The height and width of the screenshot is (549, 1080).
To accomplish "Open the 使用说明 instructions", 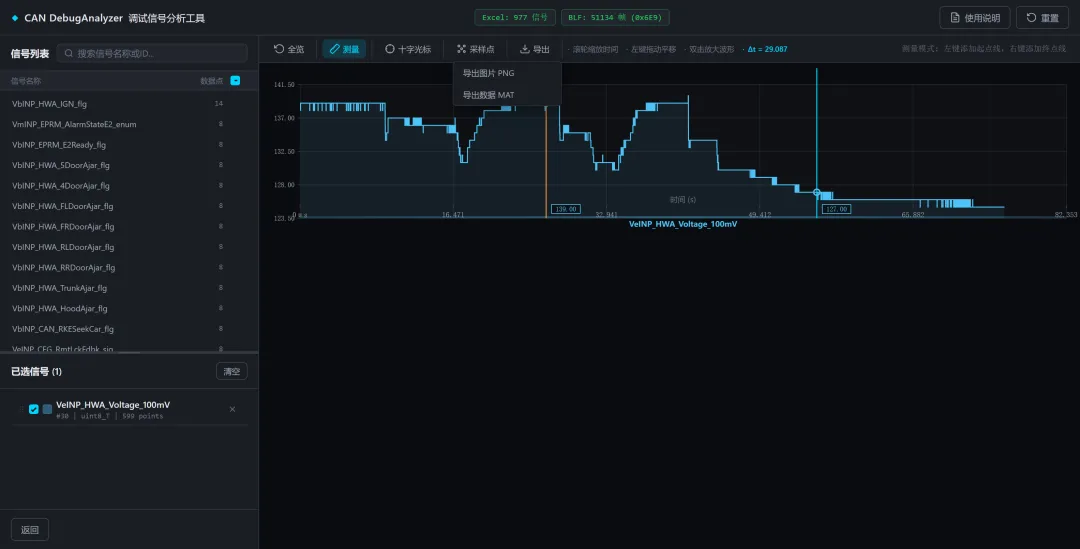I will coord(975,18).
